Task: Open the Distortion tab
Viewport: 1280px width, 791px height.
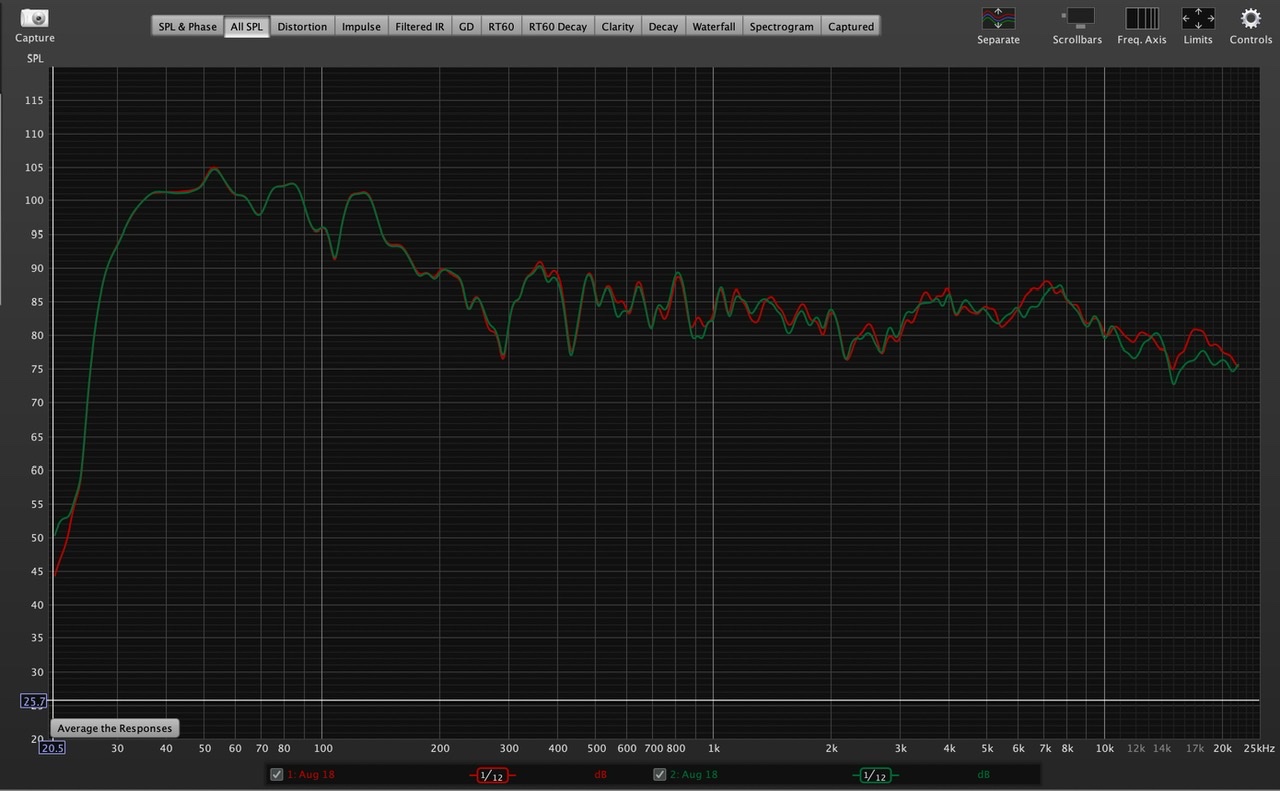Action: pyautogui.click(x=302, y=27)
